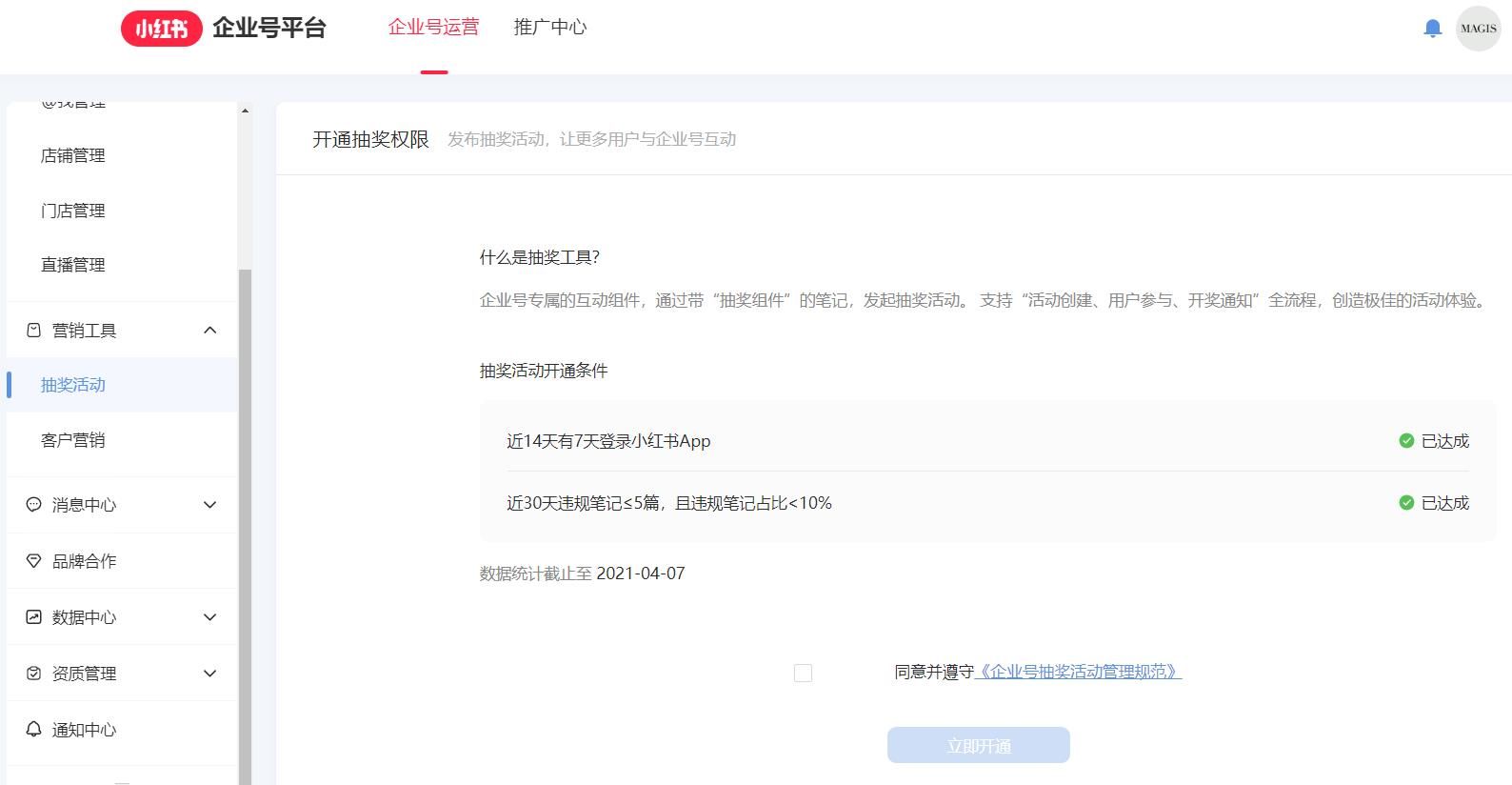
Task: Click the Xiaohongshu logo
Action: coord(161,29)
